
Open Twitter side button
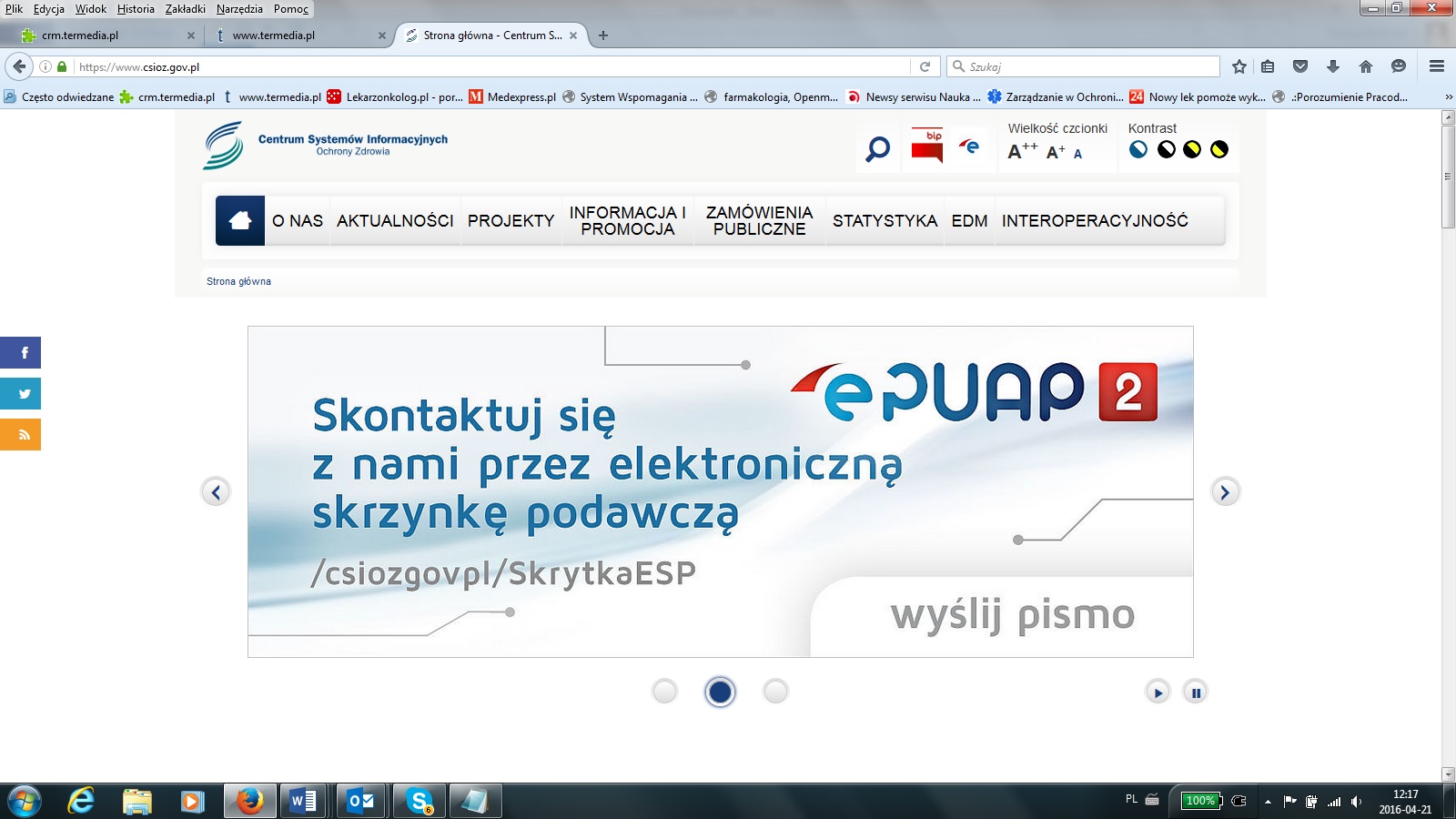21,394
